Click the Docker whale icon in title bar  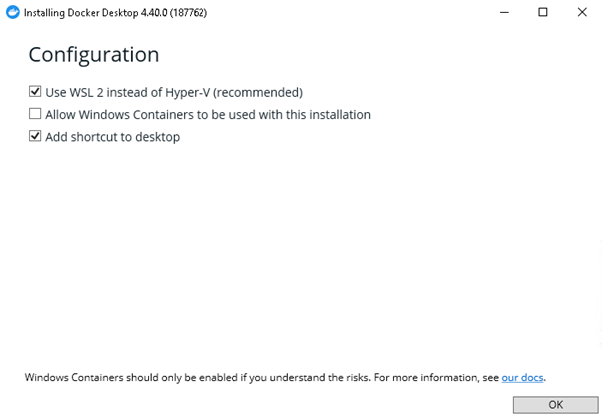point(13,12)
